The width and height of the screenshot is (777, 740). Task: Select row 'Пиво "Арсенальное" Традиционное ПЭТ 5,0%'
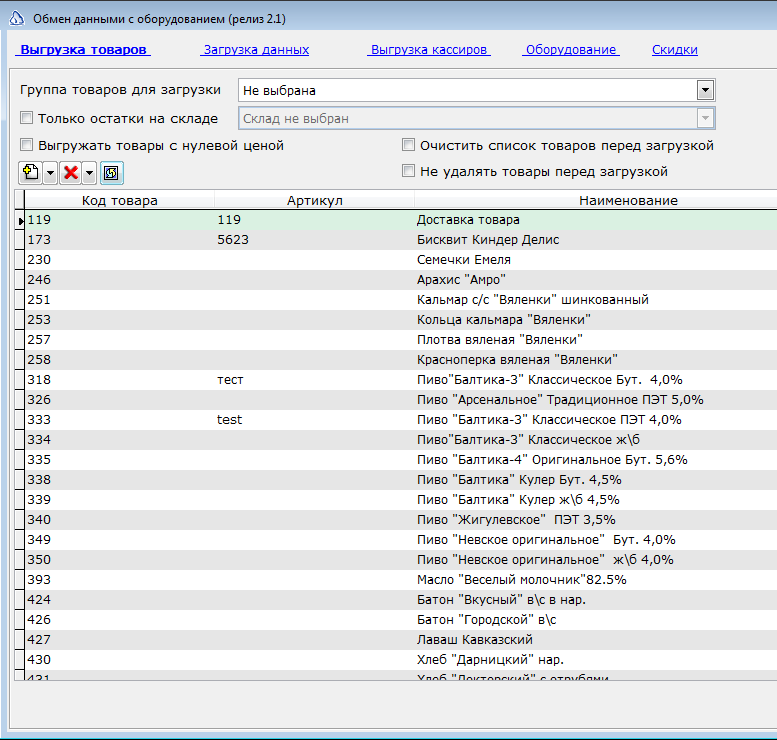point(400,399)
